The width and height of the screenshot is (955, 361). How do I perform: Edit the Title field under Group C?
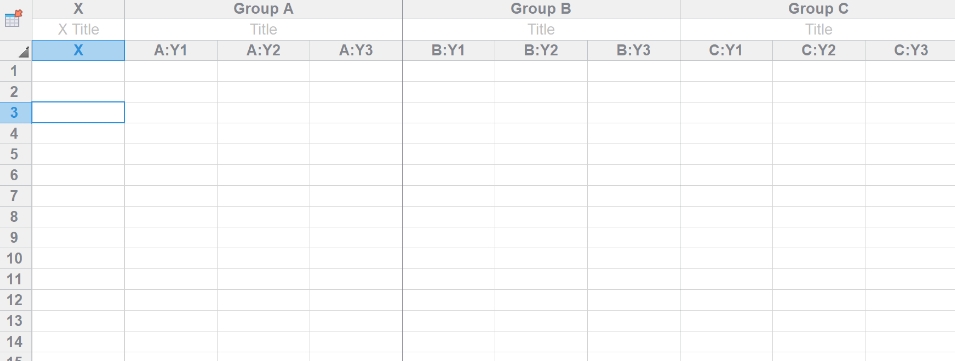pos(818,29)
